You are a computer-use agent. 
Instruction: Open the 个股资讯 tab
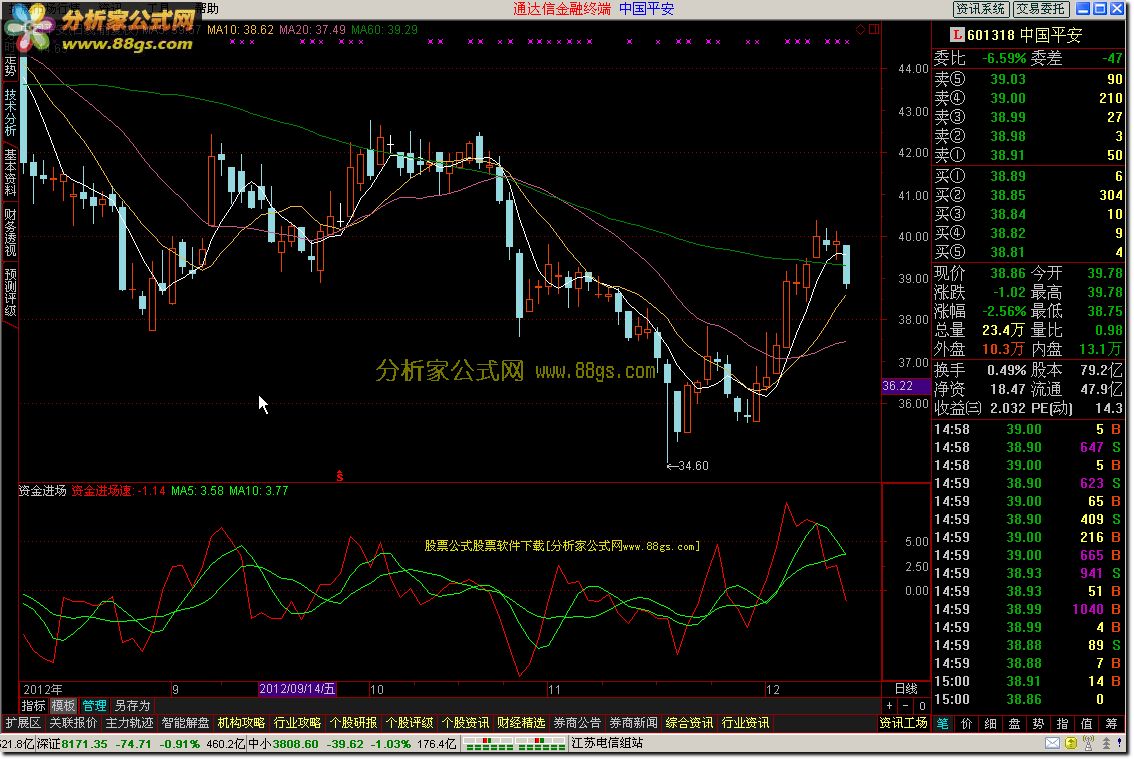[465, 723]
